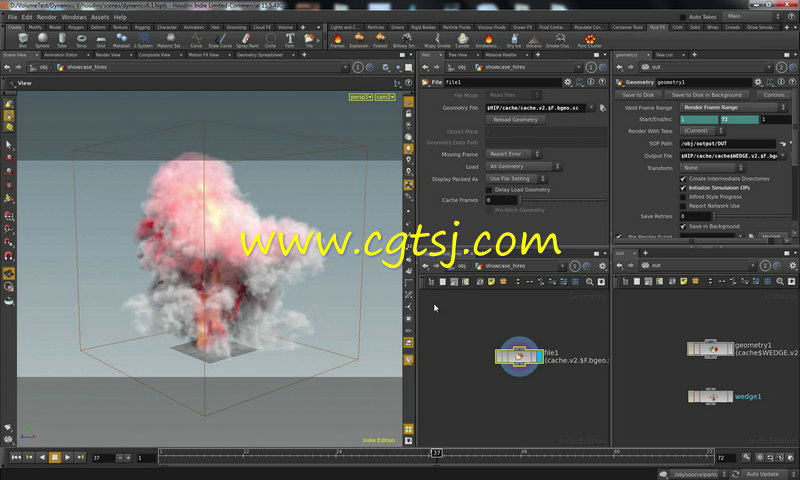Select the Grid shelf tool
Viewport: 800px width, 480px height.
(101, 40)
